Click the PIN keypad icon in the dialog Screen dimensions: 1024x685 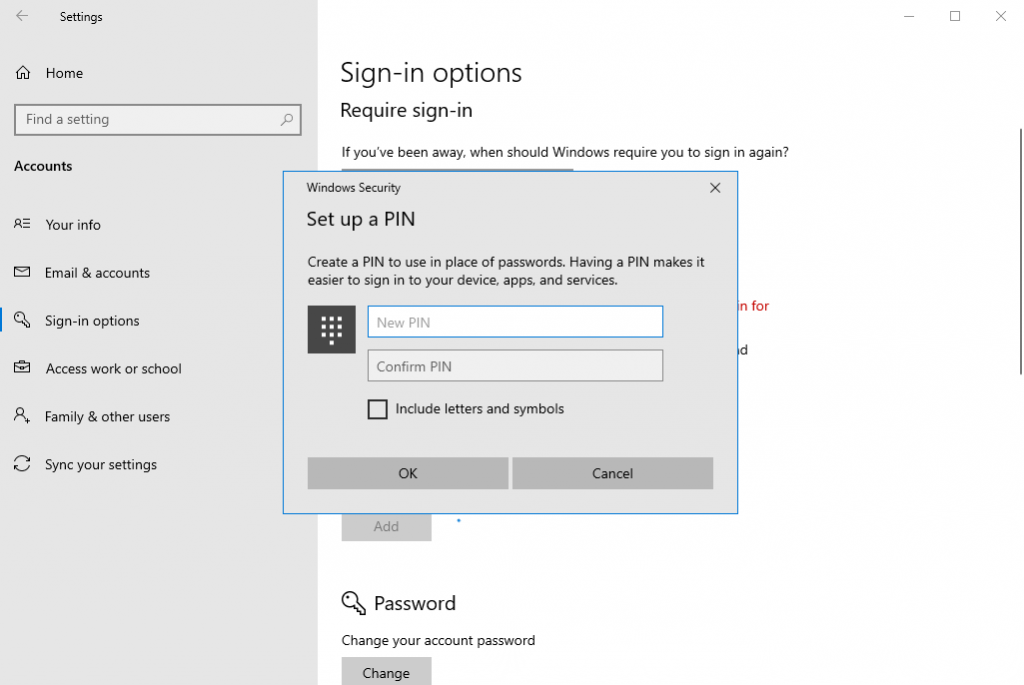coord(331,328)
